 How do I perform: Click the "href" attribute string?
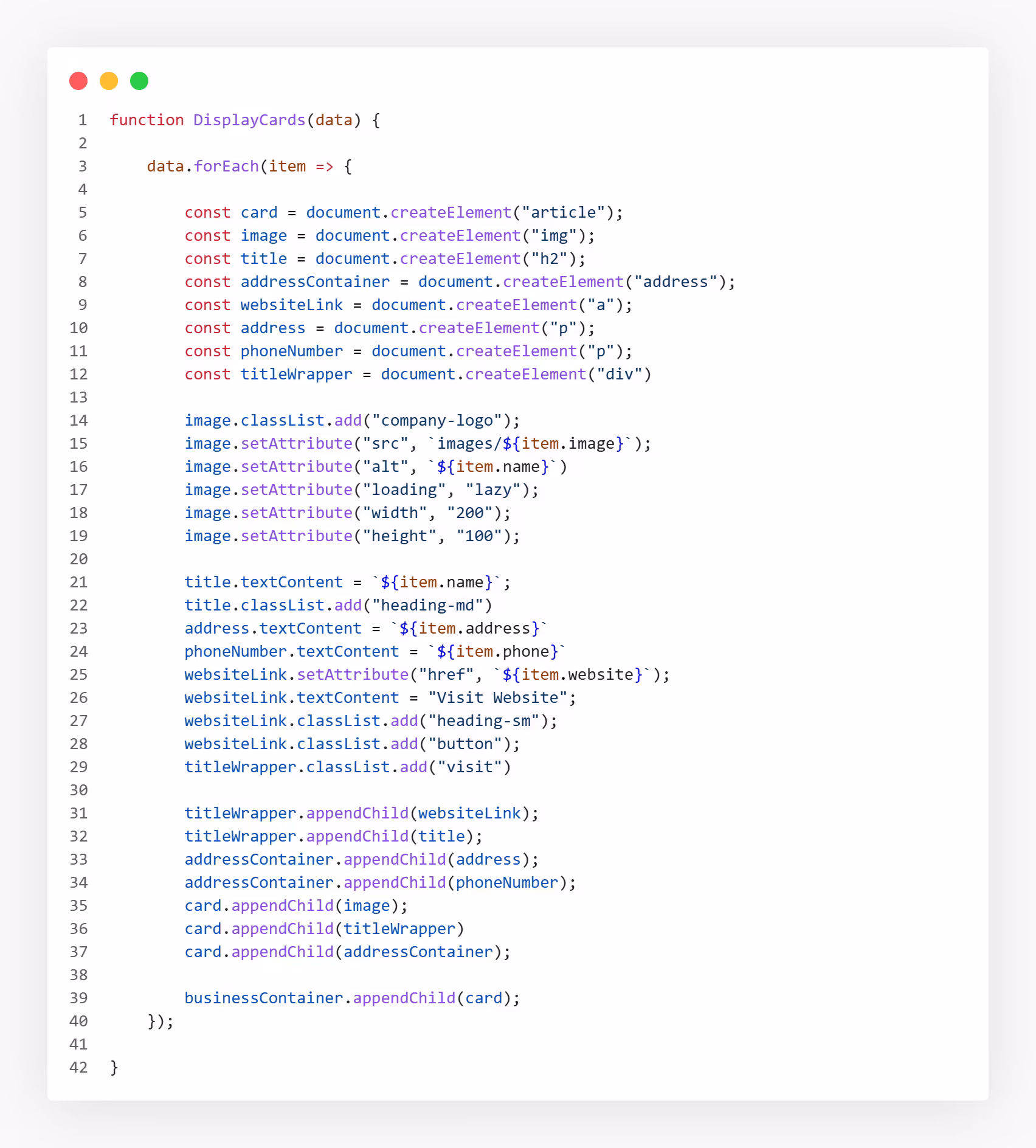446,674
